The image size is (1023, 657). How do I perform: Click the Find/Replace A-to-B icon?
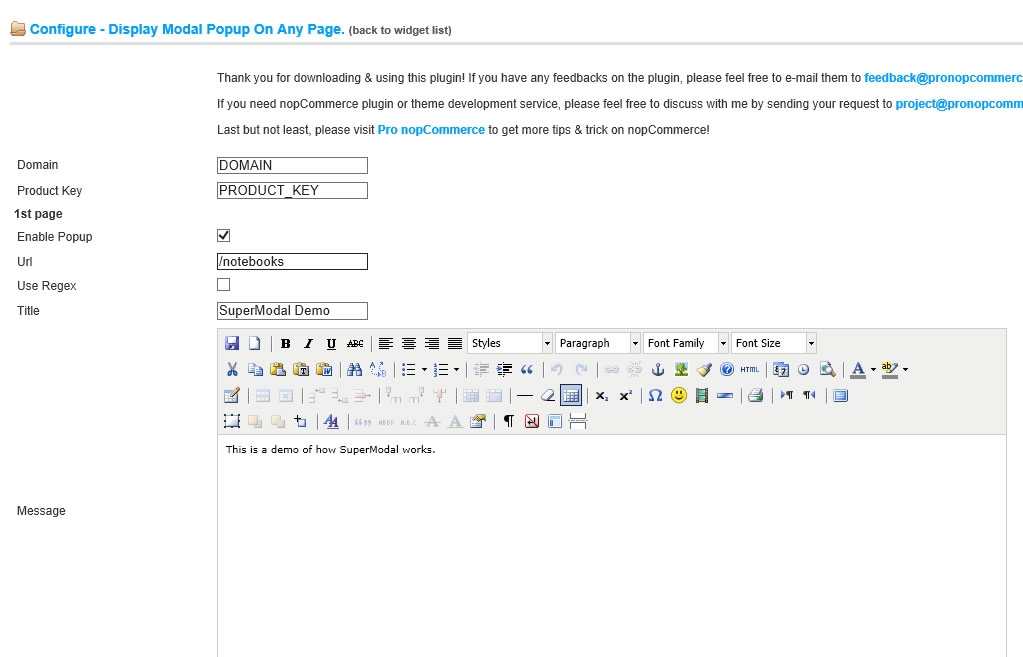(x=378, y=369)
